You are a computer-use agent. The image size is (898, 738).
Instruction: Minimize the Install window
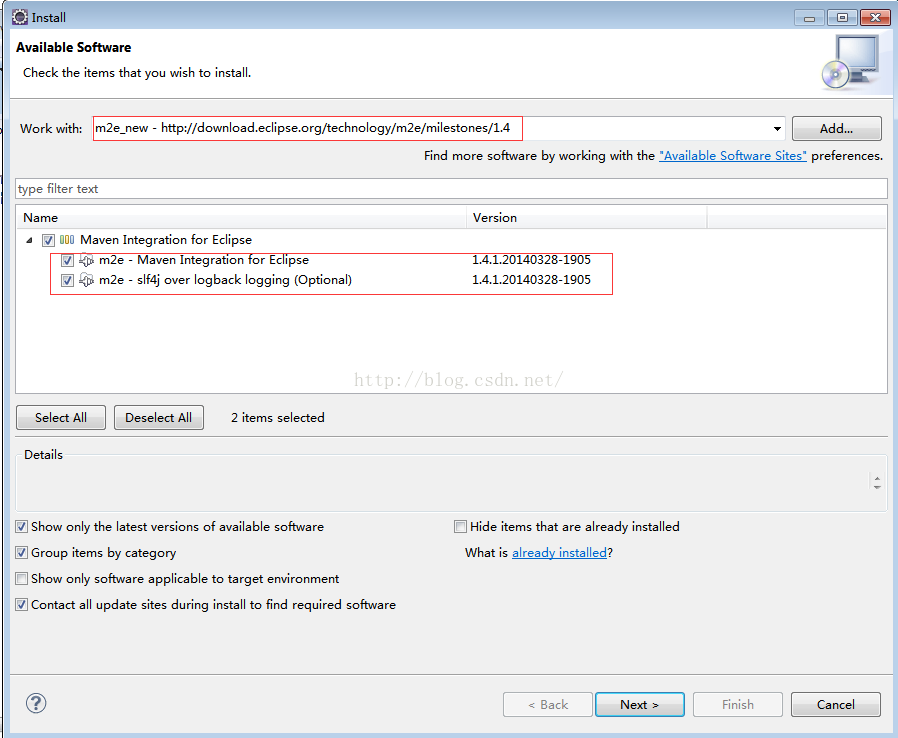pos(809,18)
